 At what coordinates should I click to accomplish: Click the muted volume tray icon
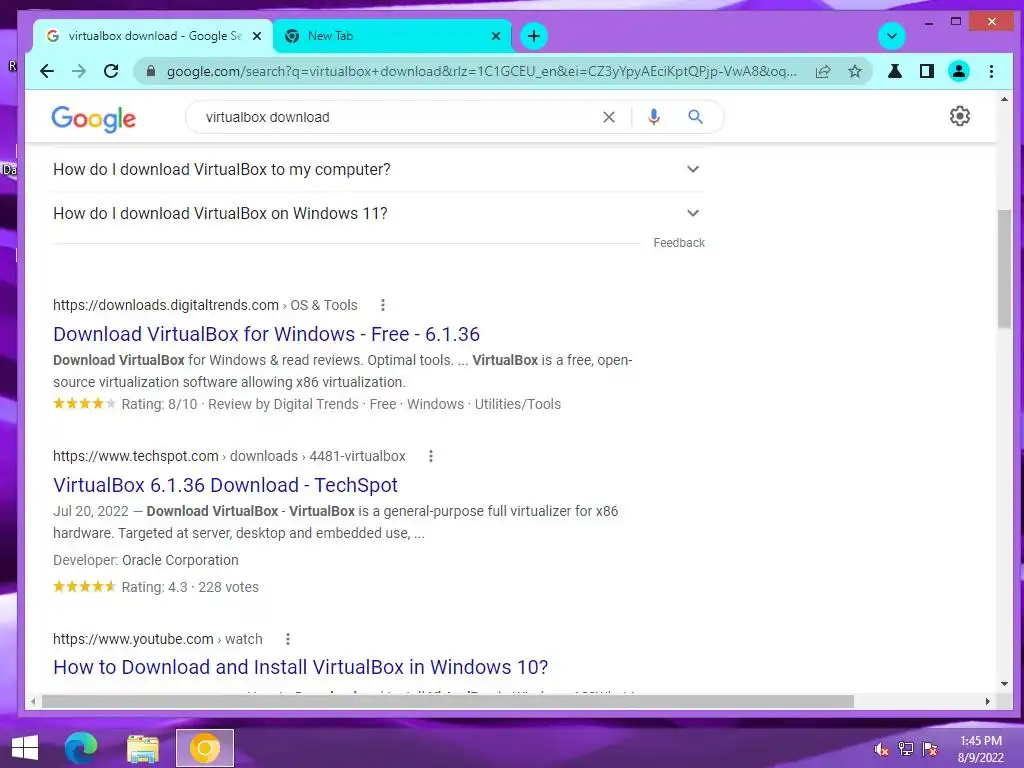coord(882,749)
